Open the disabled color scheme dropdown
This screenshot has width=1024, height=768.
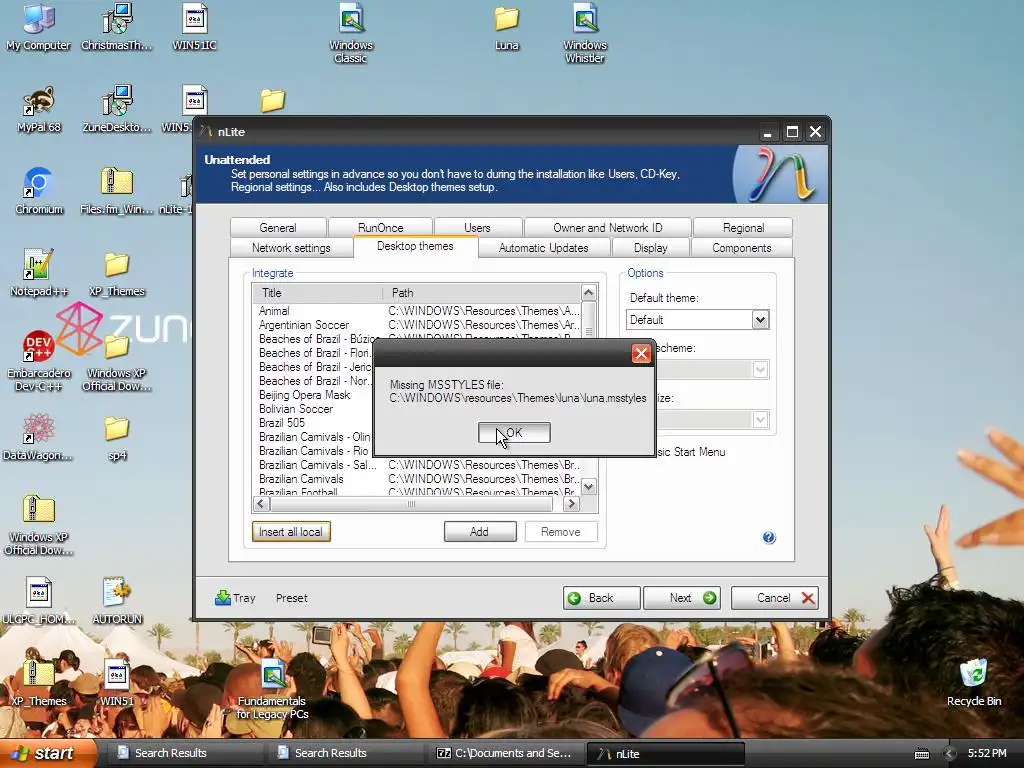pos(760,370)
